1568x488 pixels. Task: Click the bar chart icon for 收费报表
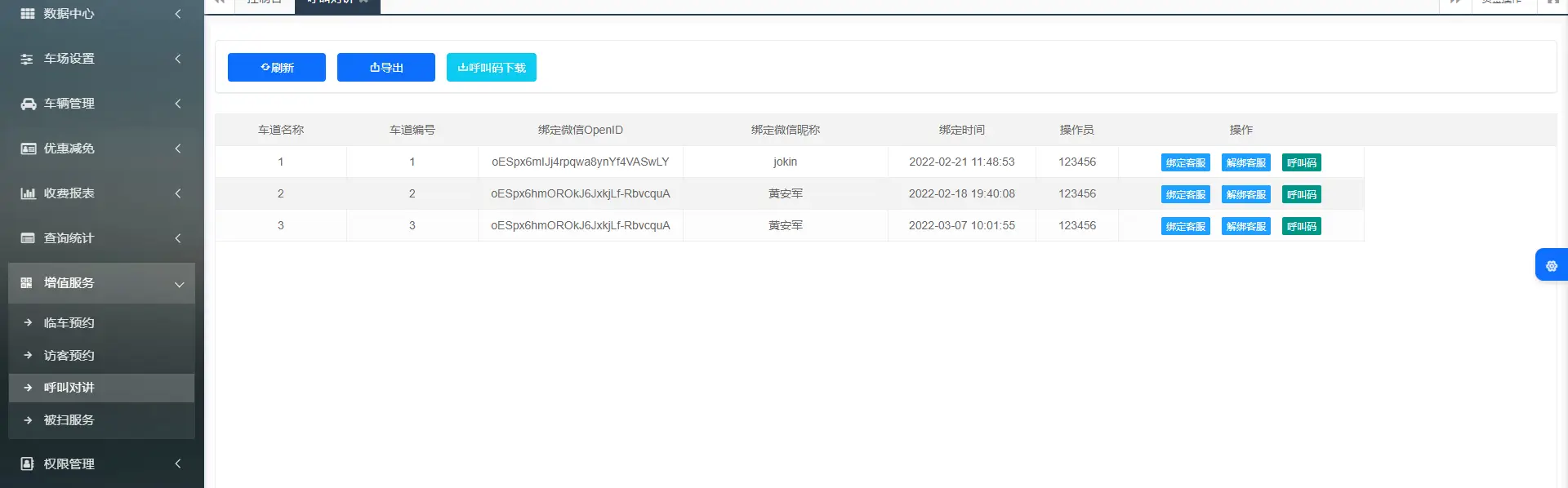click(28, 193)
